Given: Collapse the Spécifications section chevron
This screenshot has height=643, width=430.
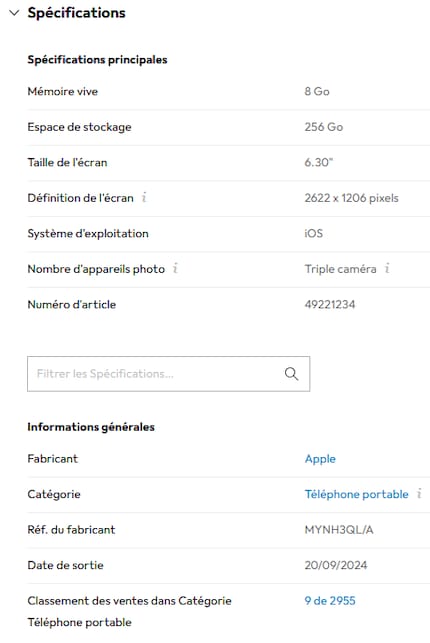Looking at the screenshot, I should pos(14,13).
